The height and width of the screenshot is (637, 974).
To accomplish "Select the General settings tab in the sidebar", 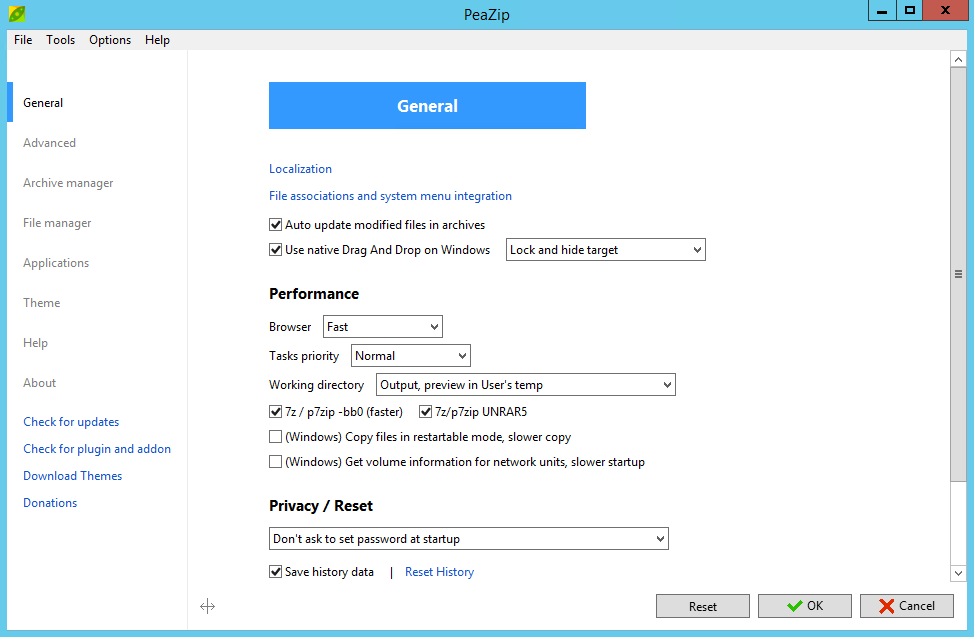I will point(43,103).
